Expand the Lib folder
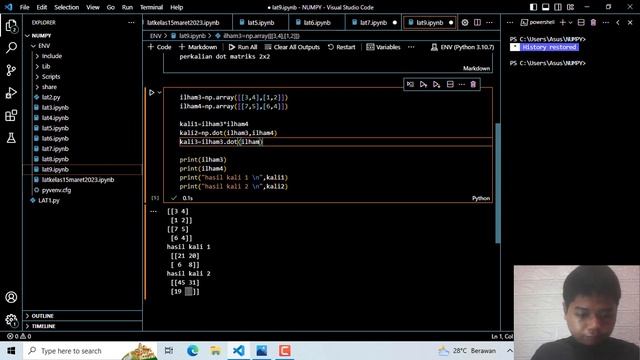 pyautogui.click(x=37, y=67)
